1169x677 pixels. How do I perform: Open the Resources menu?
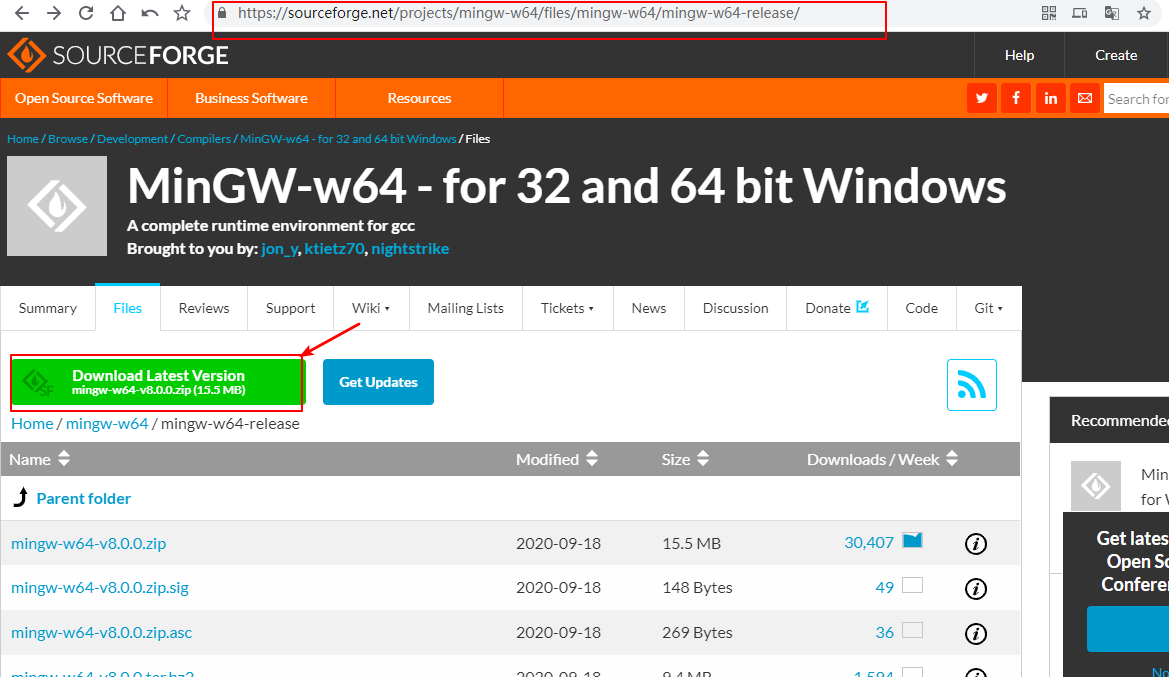coord(419,98)
